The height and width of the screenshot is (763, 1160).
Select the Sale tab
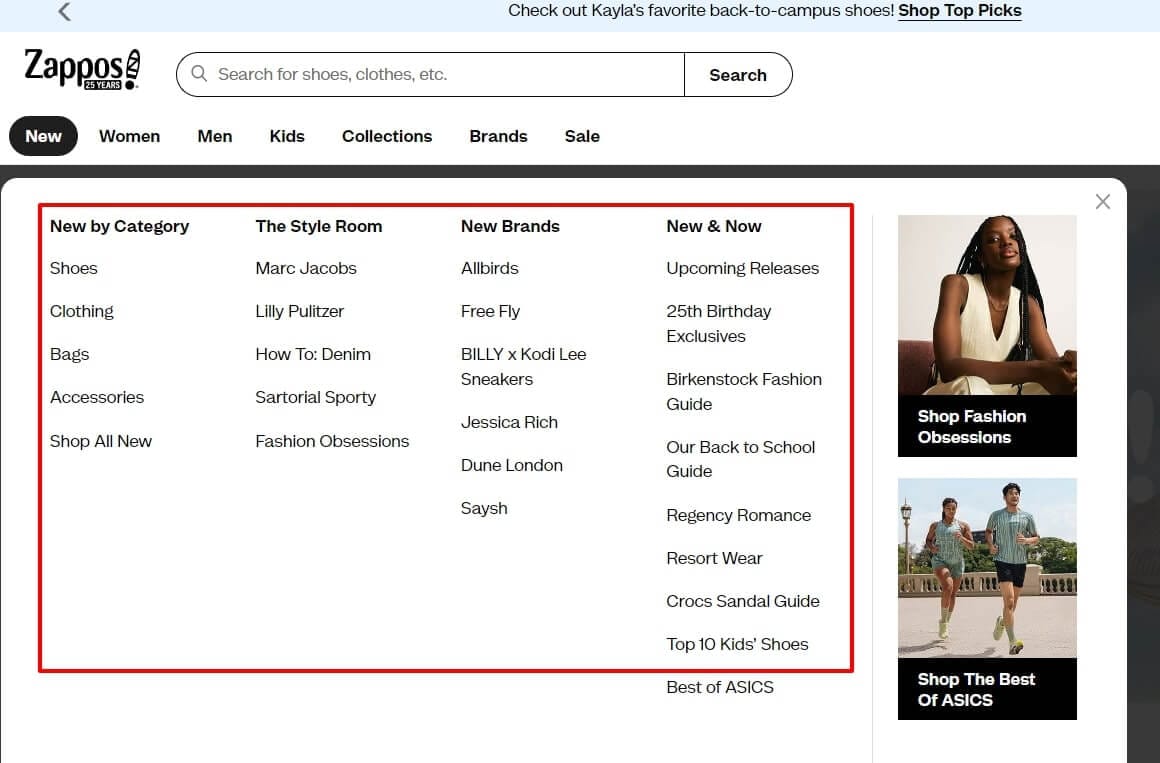(582, 137)
